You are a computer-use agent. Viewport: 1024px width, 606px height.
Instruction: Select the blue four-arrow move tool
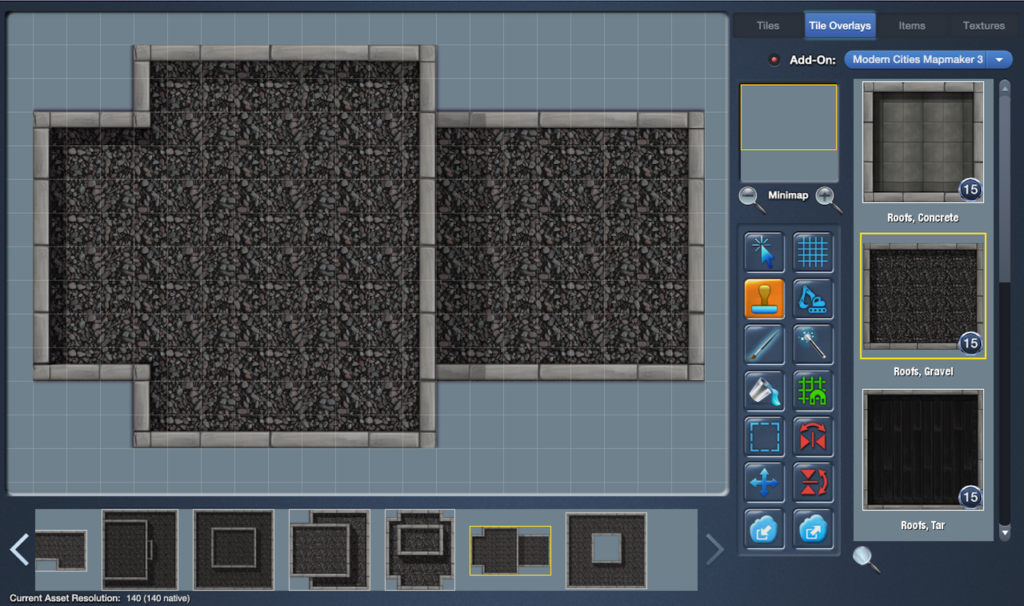764,483
